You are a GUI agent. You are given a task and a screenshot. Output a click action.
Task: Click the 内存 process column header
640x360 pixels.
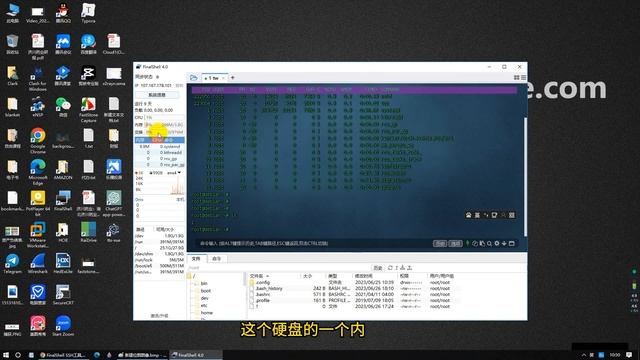[x=140, y=140]
